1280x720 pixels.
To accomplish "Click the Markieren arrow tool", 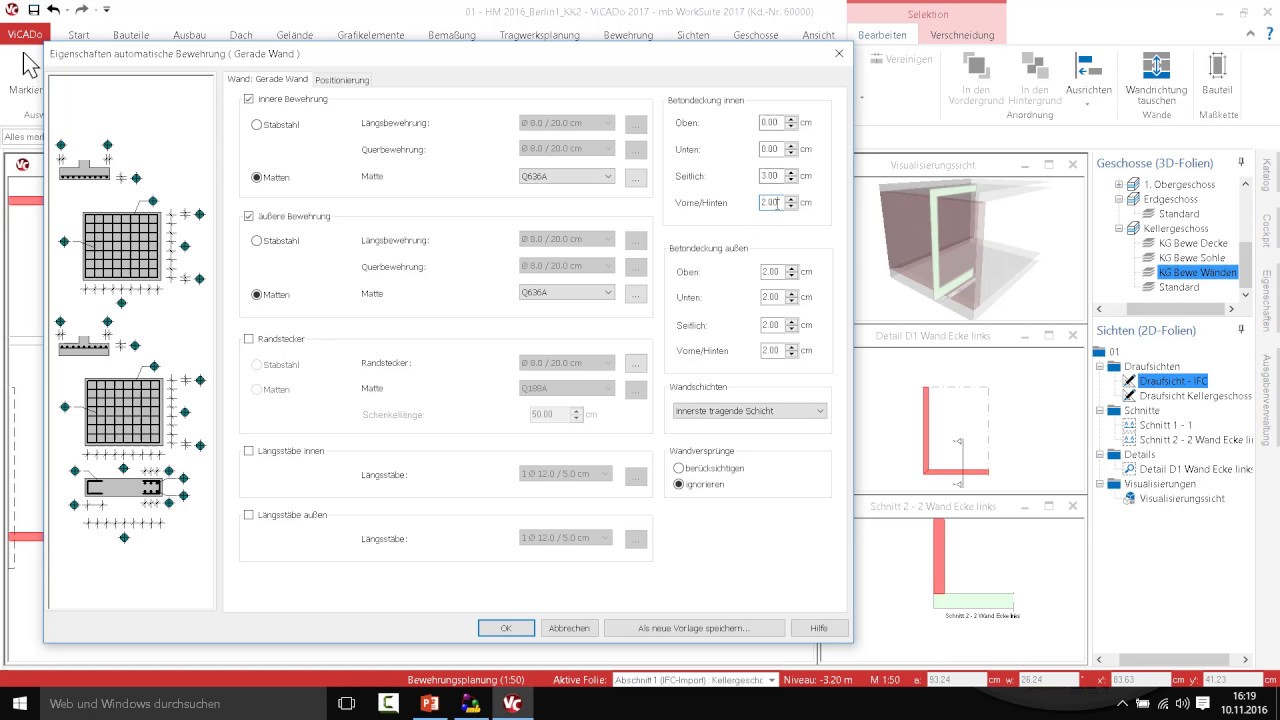I will click(x=31, y=65).
